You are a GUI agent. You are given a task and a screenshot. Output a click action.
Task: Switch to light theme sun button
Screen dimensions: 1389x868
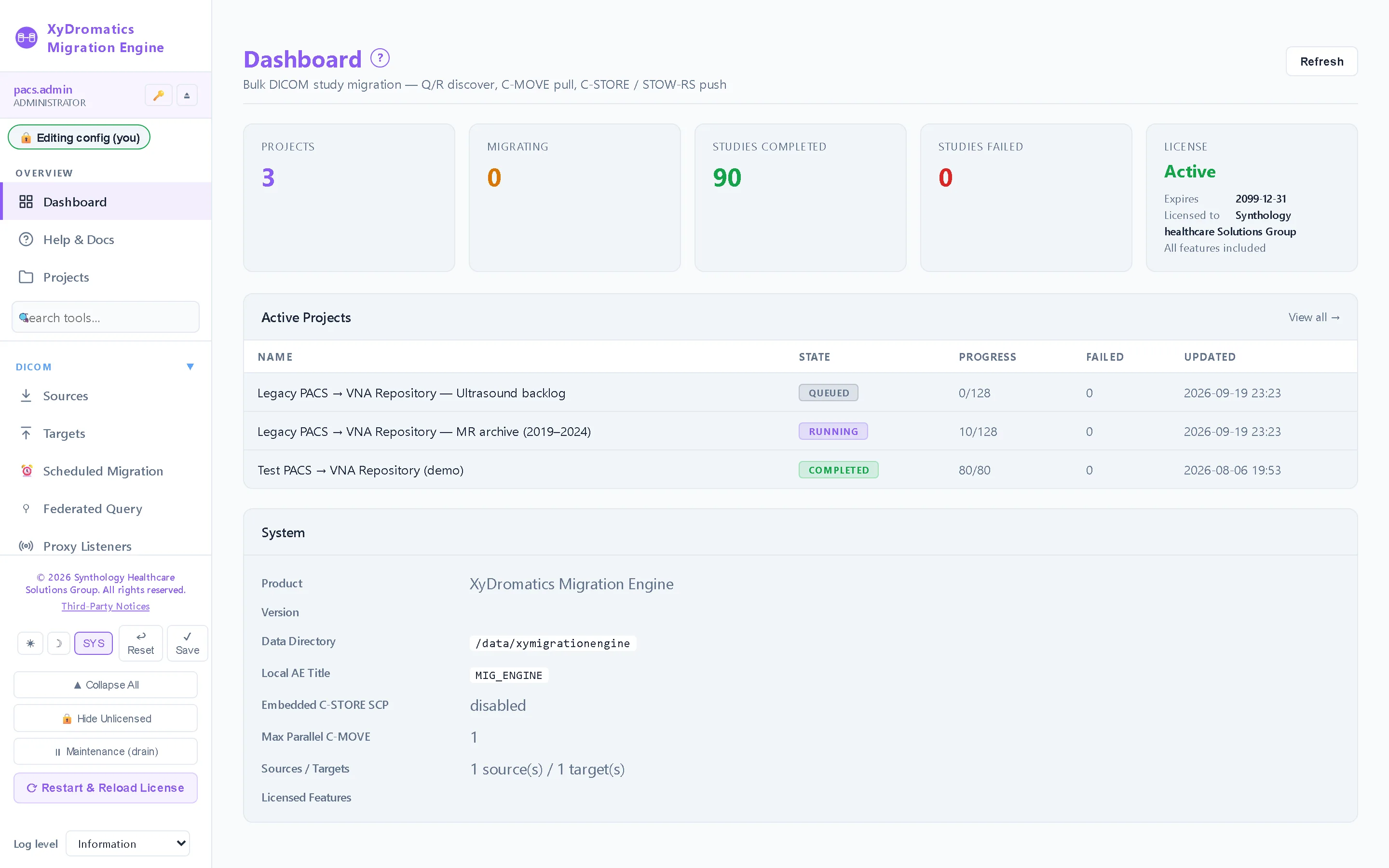[30, 643]
